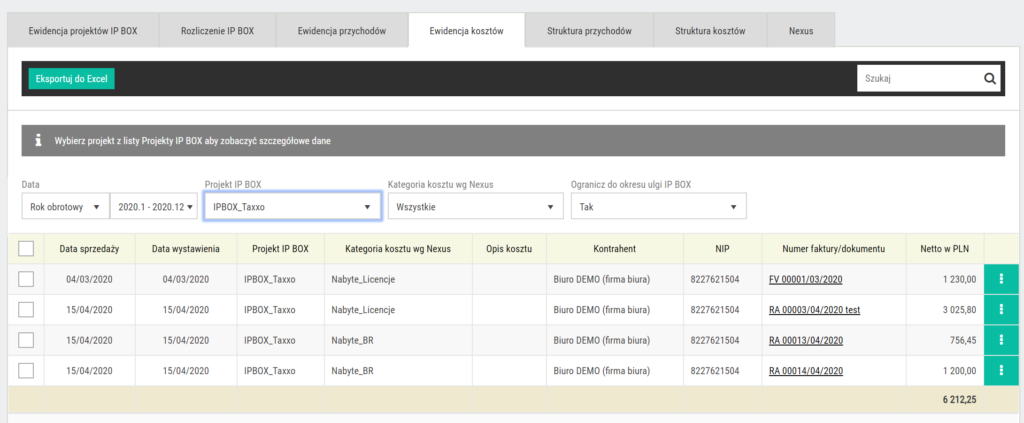Switch to Ewidencja przychodów tab
Viewport: 1024px width, 423px height.
(x=342, y=30)
